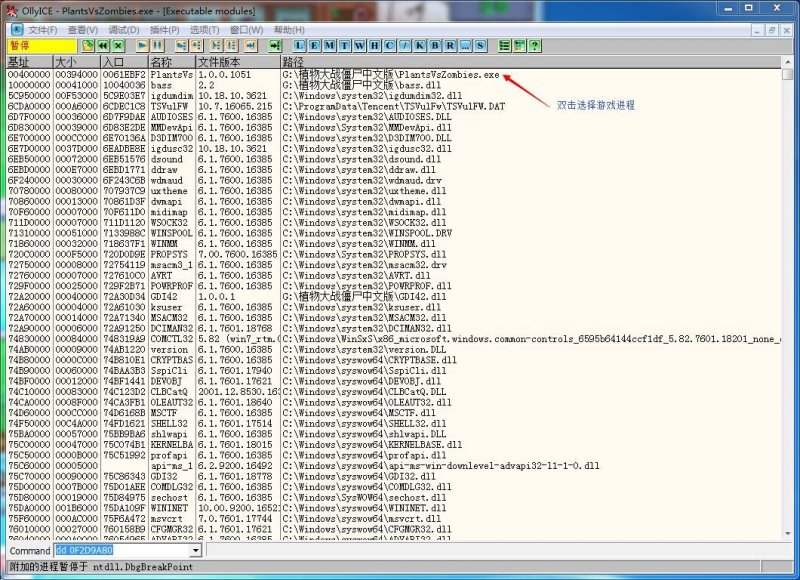This screenshot has width=800, height=580.
Task: Click entry point 0061EBF2 cell
Action: [124, 74]
